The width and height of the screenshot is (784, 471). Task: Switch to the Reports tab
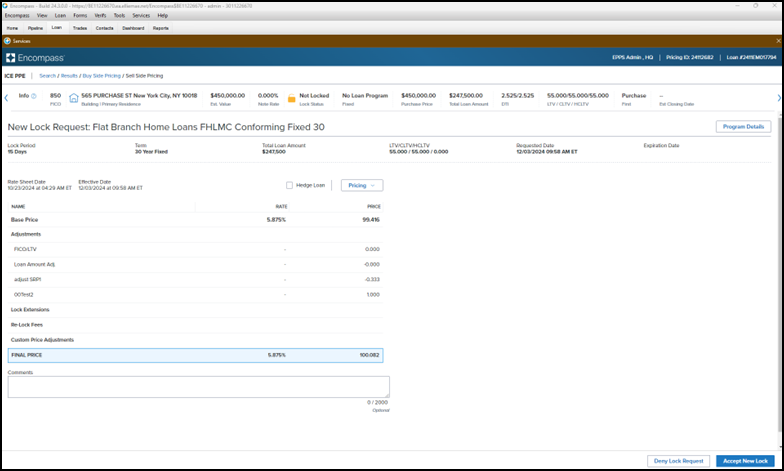coord(160,28)
